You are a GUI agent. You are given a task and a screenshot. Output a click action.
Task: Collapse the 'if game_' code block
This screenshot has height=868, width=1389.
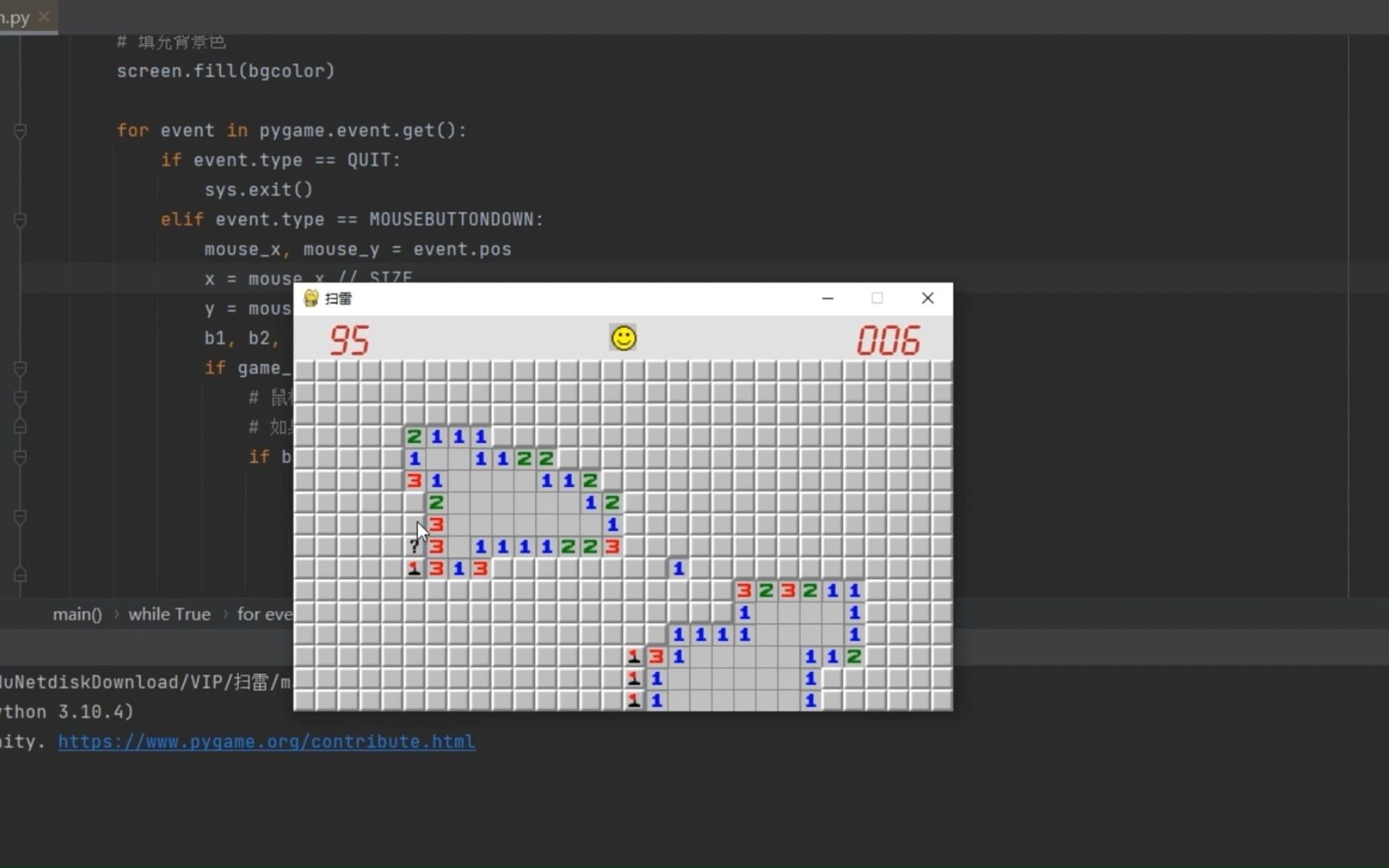coord(21,368)
